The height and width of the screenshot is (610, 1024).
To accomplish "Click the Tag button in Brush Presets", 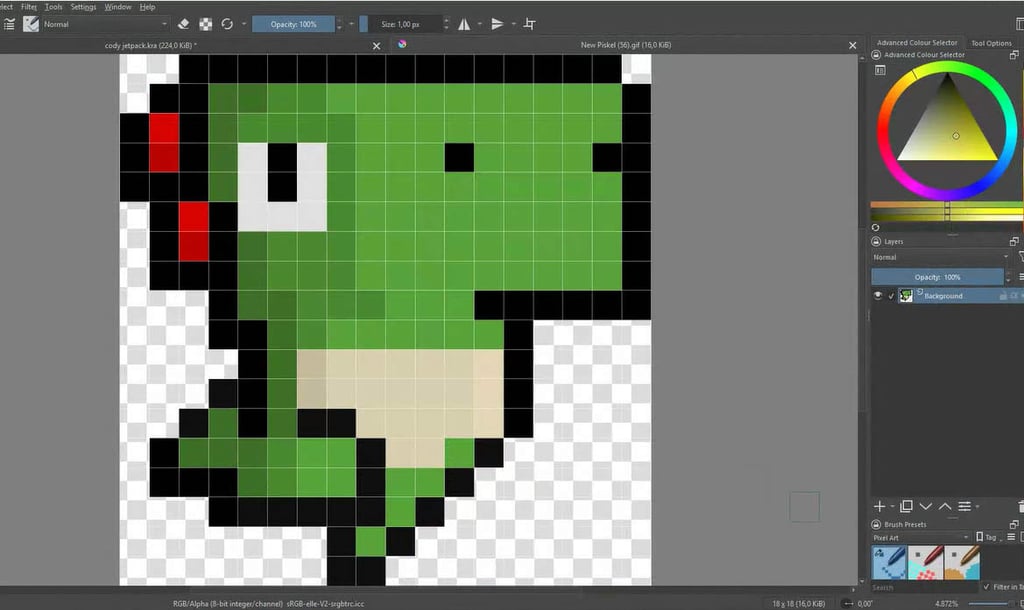I will (989, 538).
